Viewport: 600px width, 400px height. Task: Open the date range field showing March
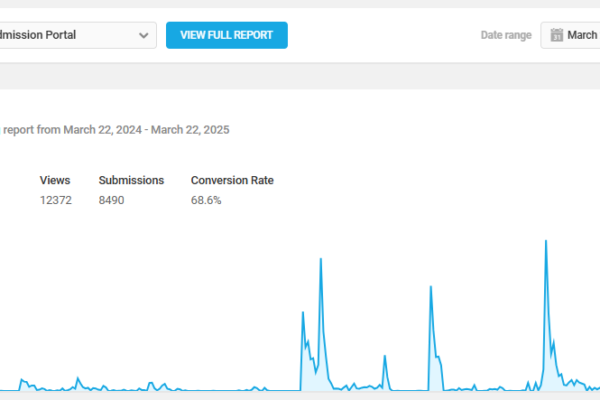(580, 35)
